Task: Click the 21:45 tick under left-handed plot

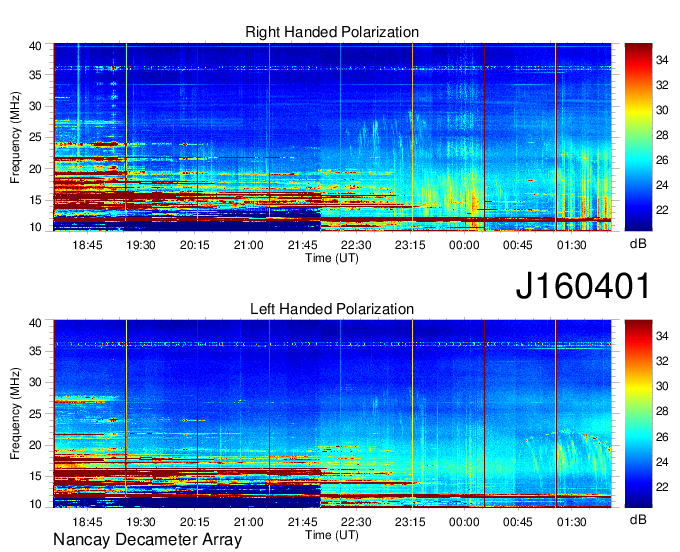Action: pos(302,522)
